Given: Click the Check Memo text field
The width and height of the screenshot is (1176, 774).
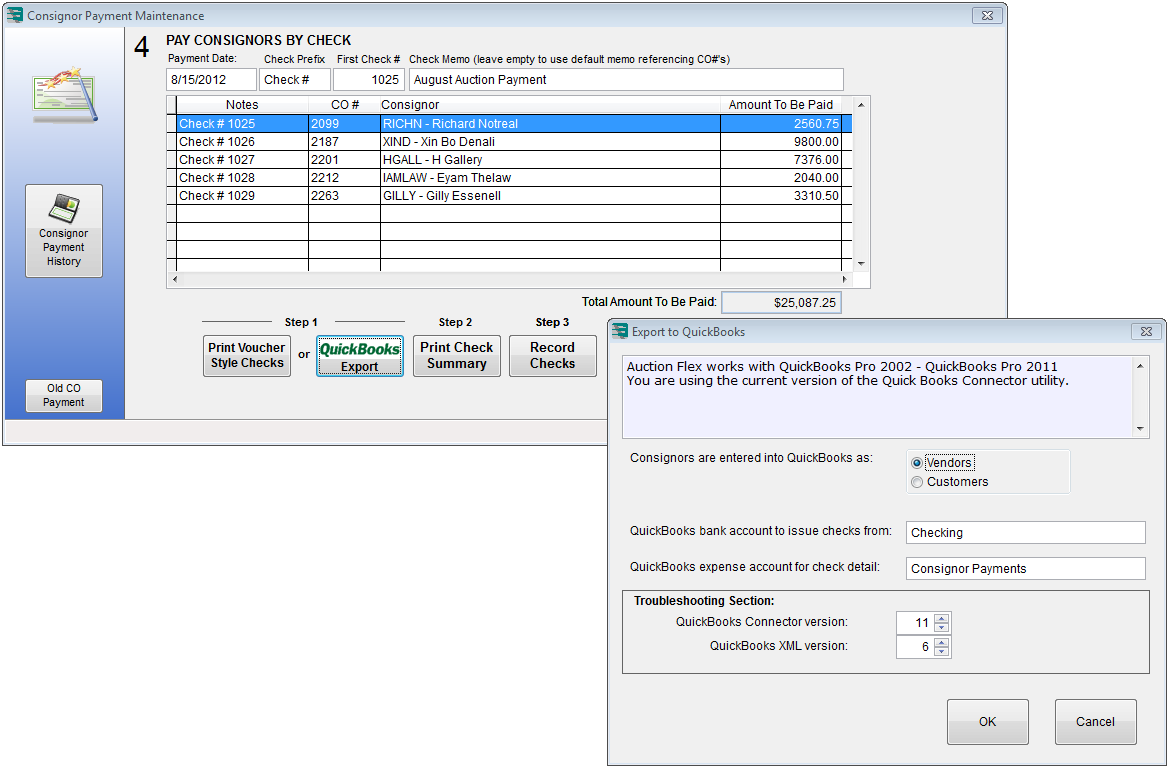Looking at the screenshot, I should tap(625, 80).
